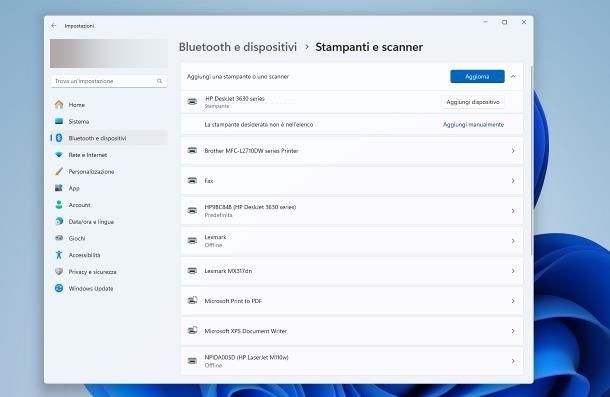
Task: Click the Brother MFC-L2710DW printer icon
Action: 192,151
